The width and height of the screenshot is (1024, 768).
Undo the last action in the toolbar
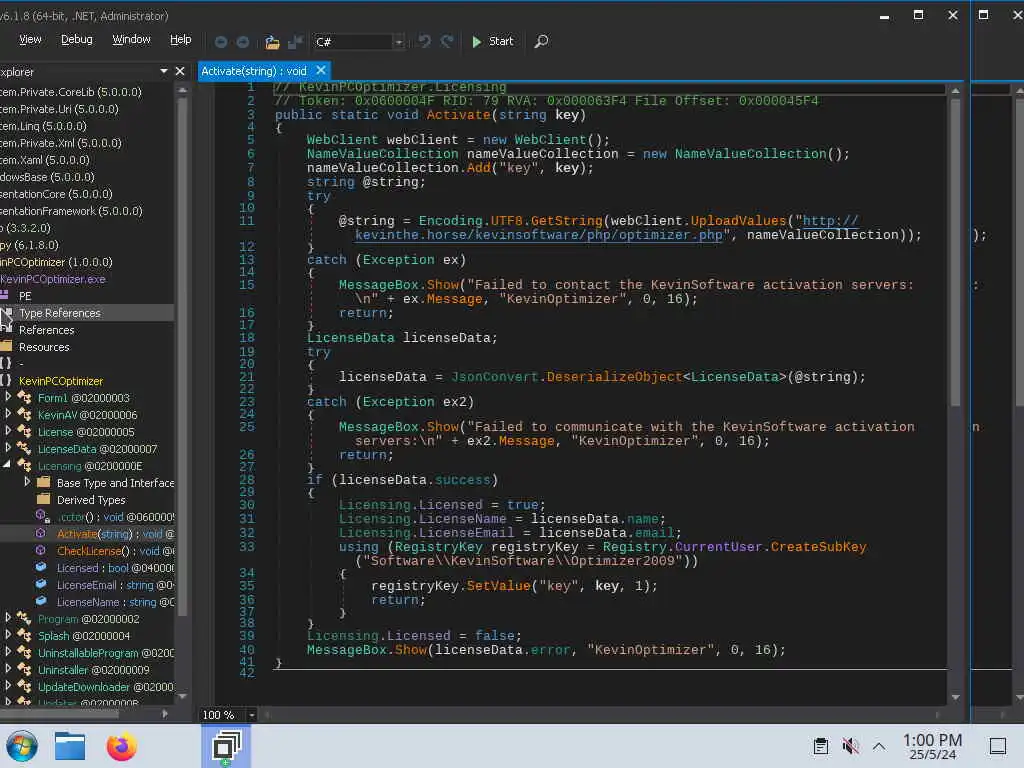[424, 41]
